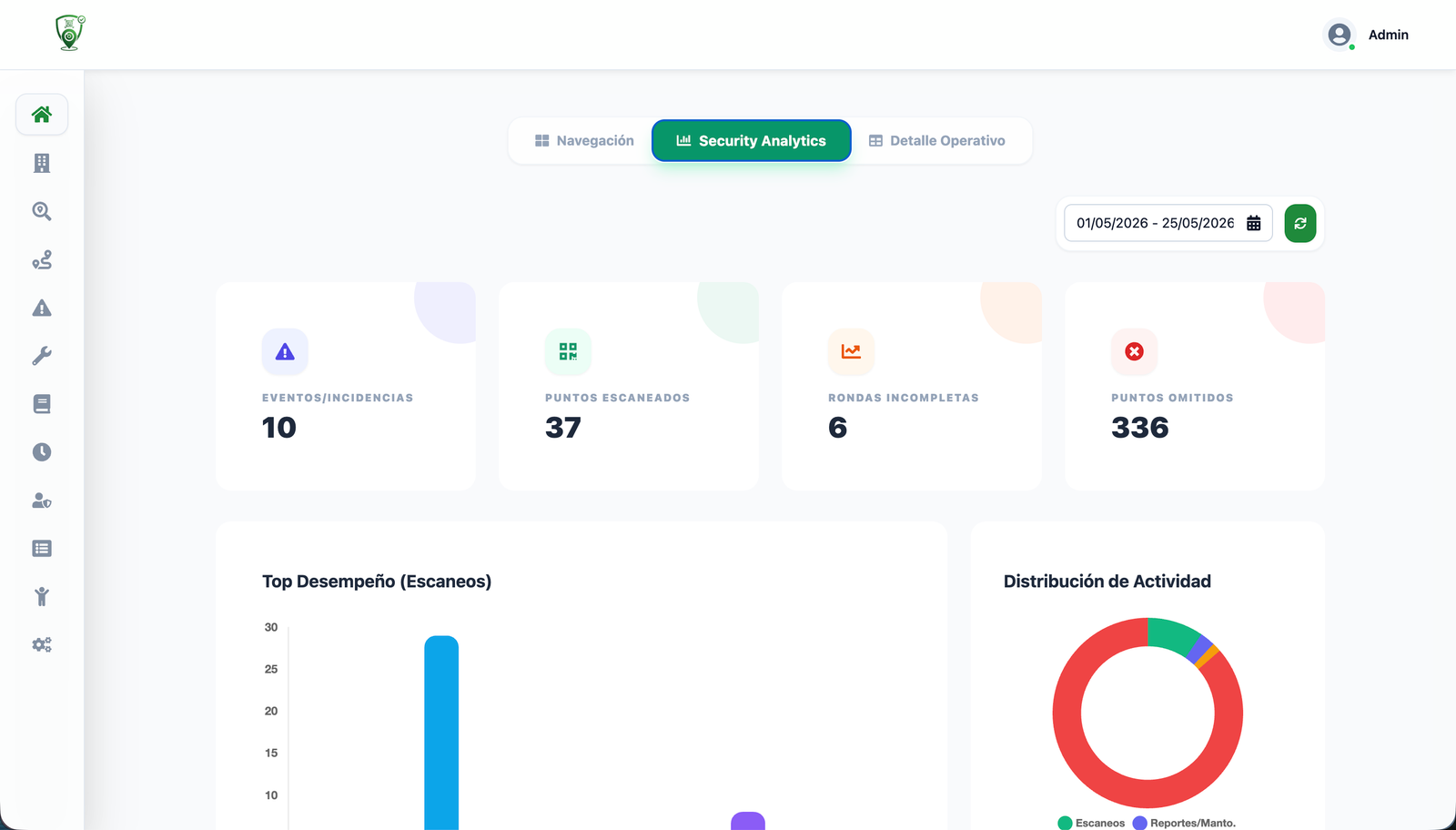Click the Rondas Incompletas chart icon
This screenshot has height=830, width=1456.
click(851, 351)
